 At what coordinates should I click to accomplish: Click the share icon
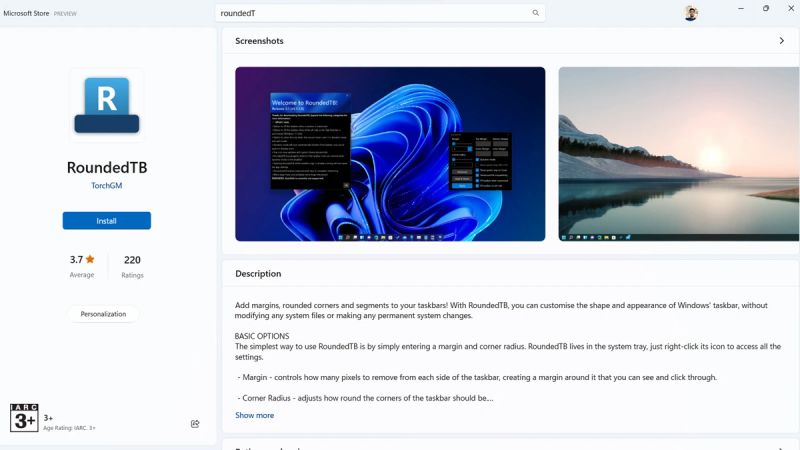tap(195, 424)
